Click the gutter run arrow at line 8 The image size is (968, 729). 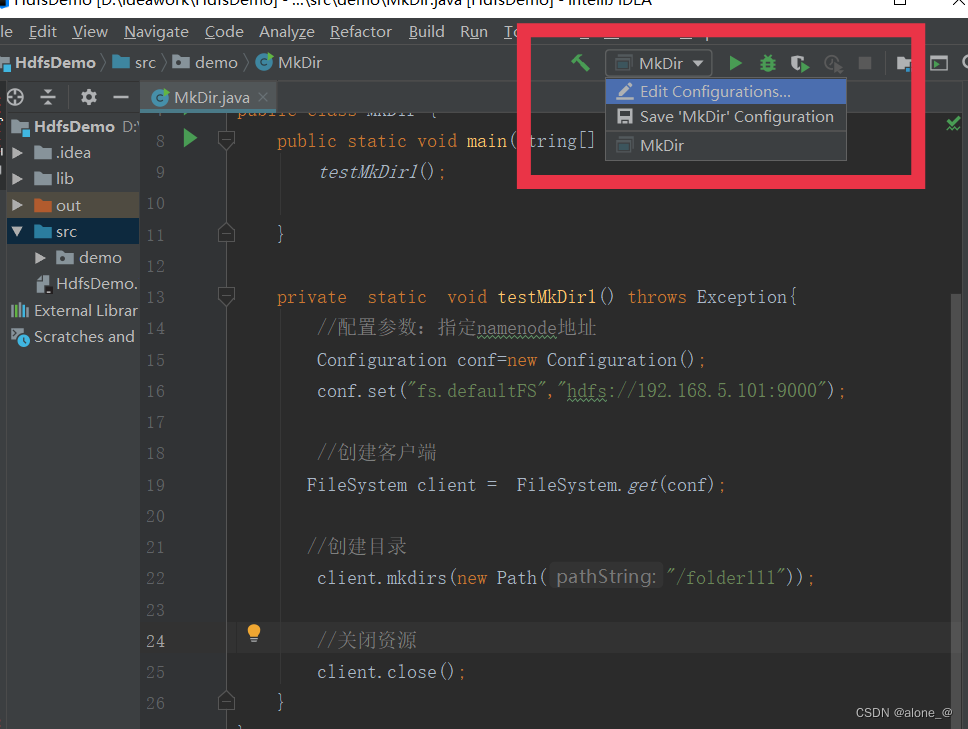pyautogui.click(x=190, y=138)
